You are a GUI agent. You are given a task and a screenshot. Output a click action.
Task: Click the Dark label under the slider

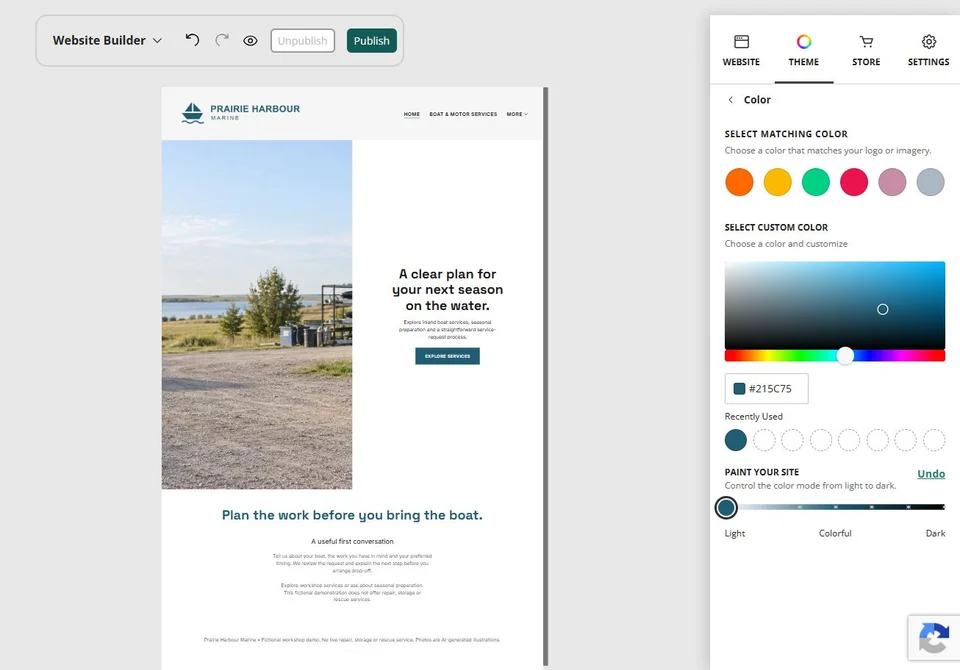[x=935, y=533]
